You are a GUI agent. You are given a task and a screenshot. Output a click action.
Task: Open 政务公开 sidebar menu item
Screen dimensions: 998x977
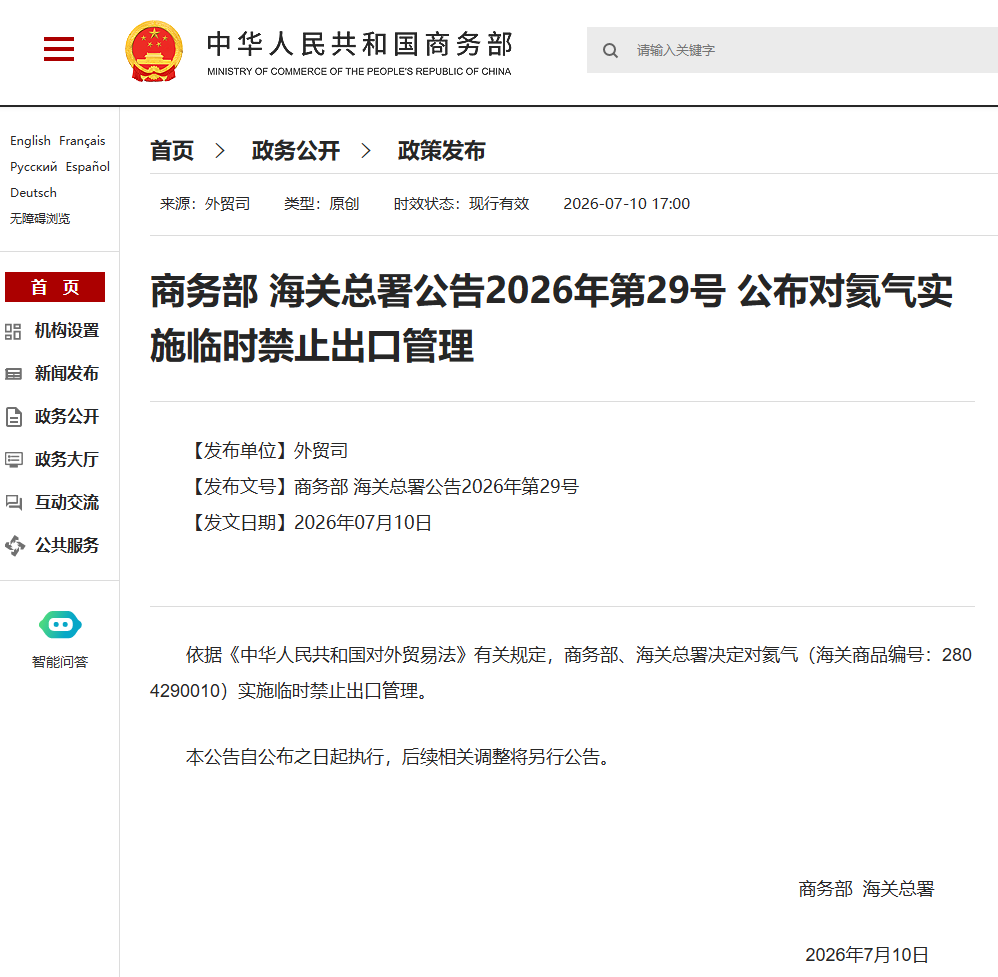coord(67,417)
